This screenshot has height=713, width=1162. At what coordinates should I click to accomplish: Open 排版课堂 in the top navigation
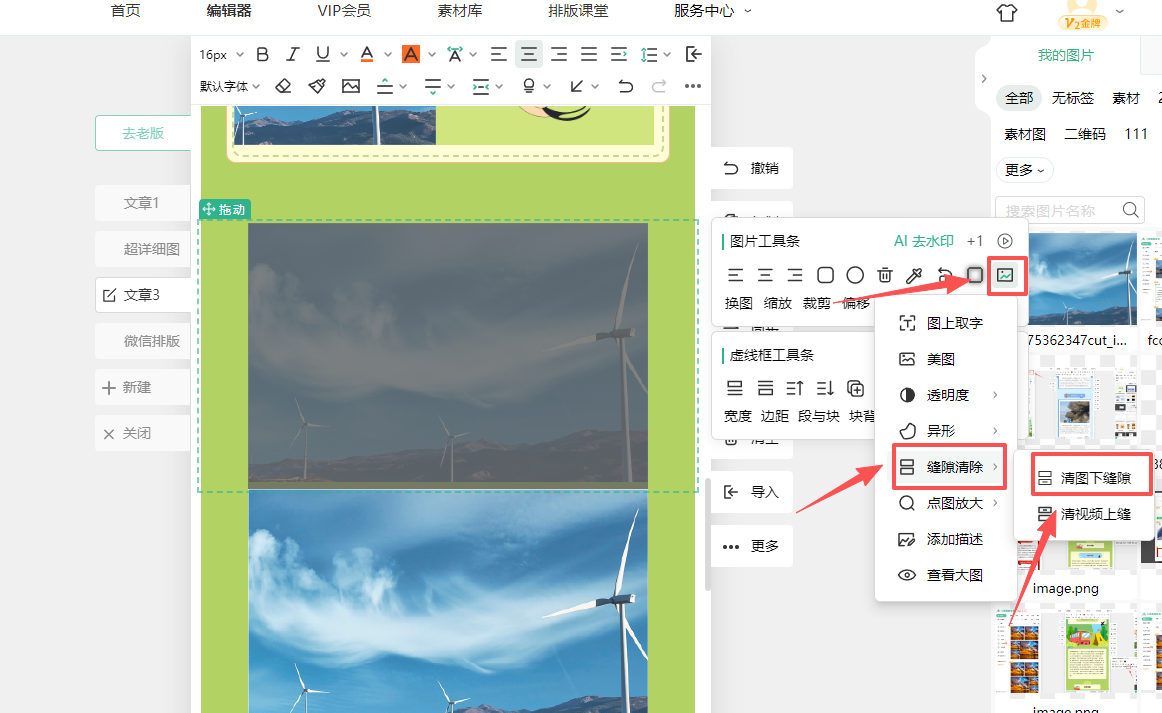click(x=578, y=10)
